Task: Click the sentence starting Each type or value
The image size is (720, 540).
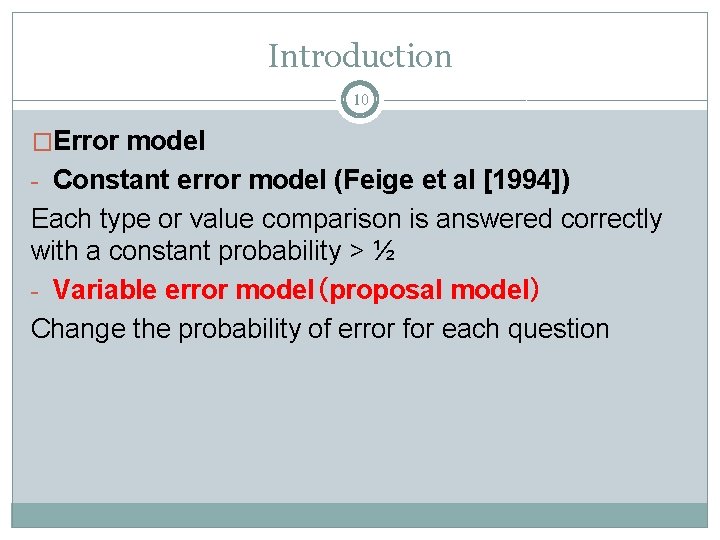Action: tap(347, 235)
